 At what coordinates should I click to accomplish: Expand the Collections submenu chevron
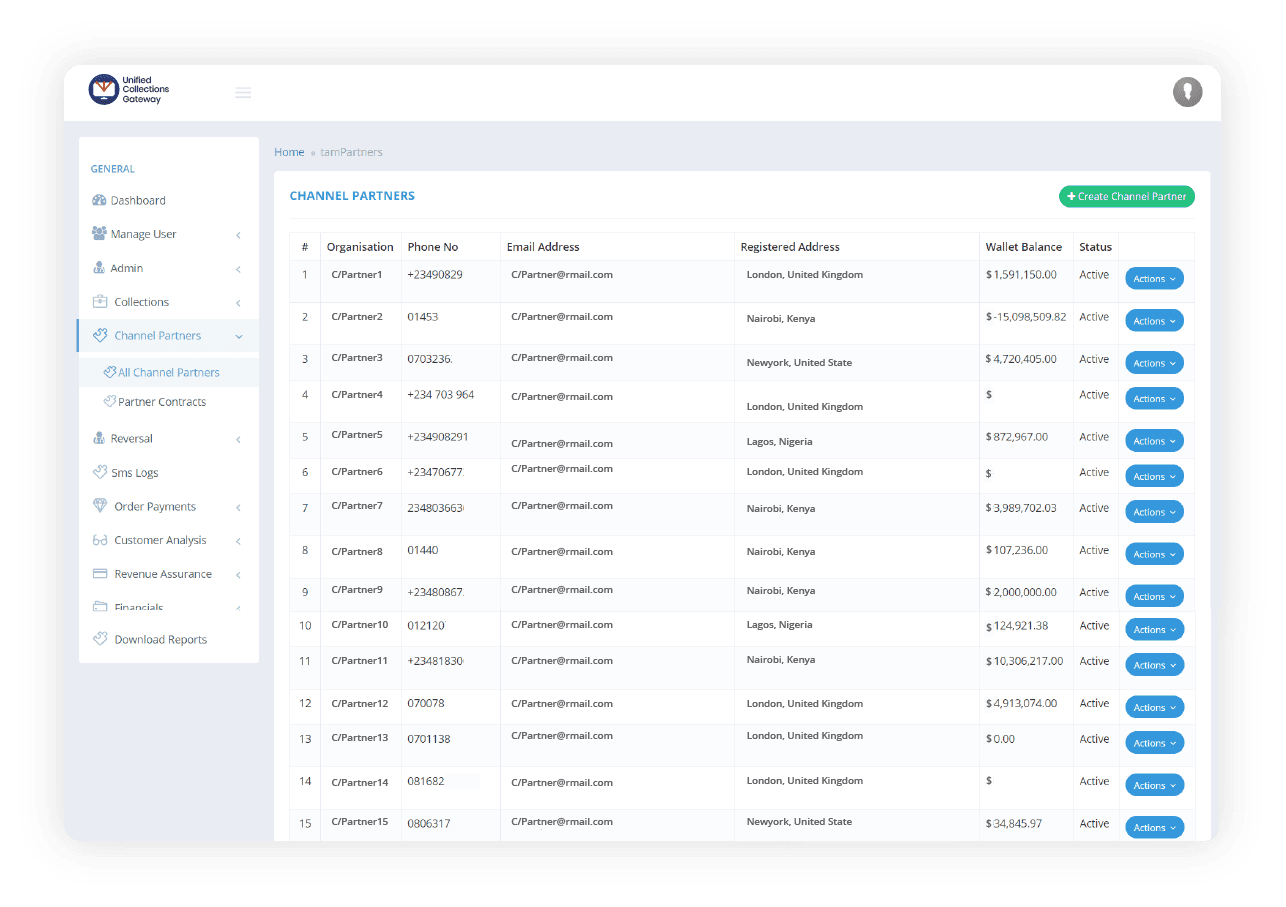[x=238, y=303]
